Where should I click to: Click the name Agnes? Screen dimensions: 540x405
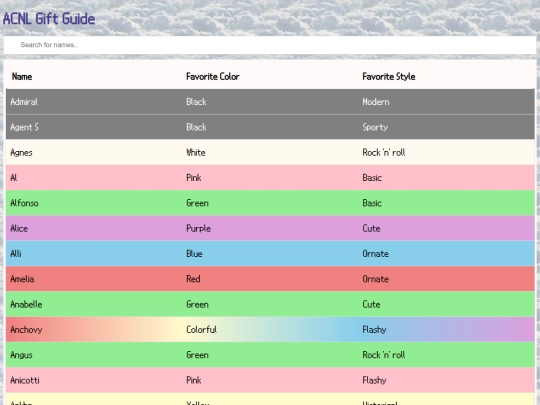tap(21, 153)
